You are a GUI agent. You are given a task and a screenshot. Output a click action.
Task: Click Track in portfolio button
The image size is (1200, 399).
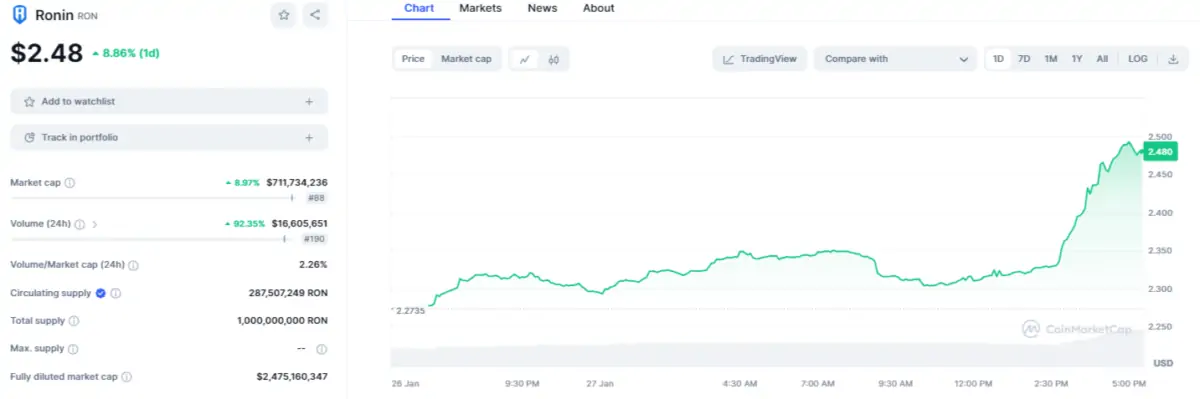click(x=169, y=137)
